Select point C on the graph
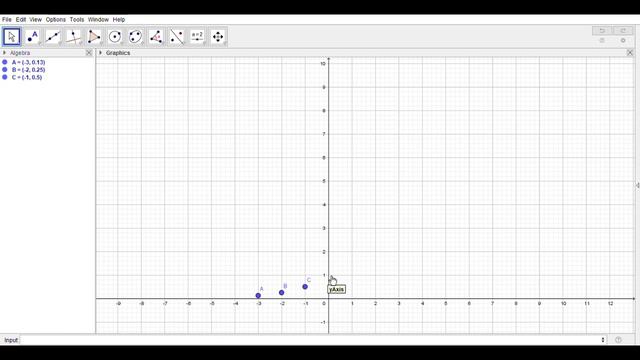Viewport: 640px width, 360px height. pyautogui.click(x=305, y=287)
